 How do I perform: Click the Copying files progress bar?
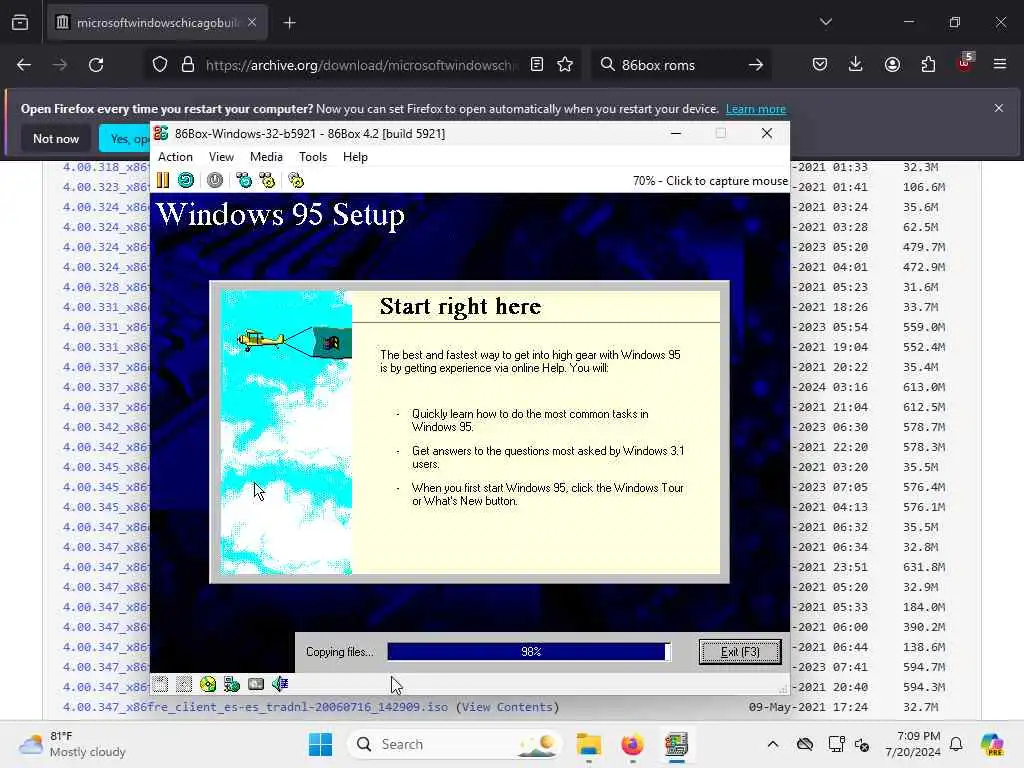[529, 652]
